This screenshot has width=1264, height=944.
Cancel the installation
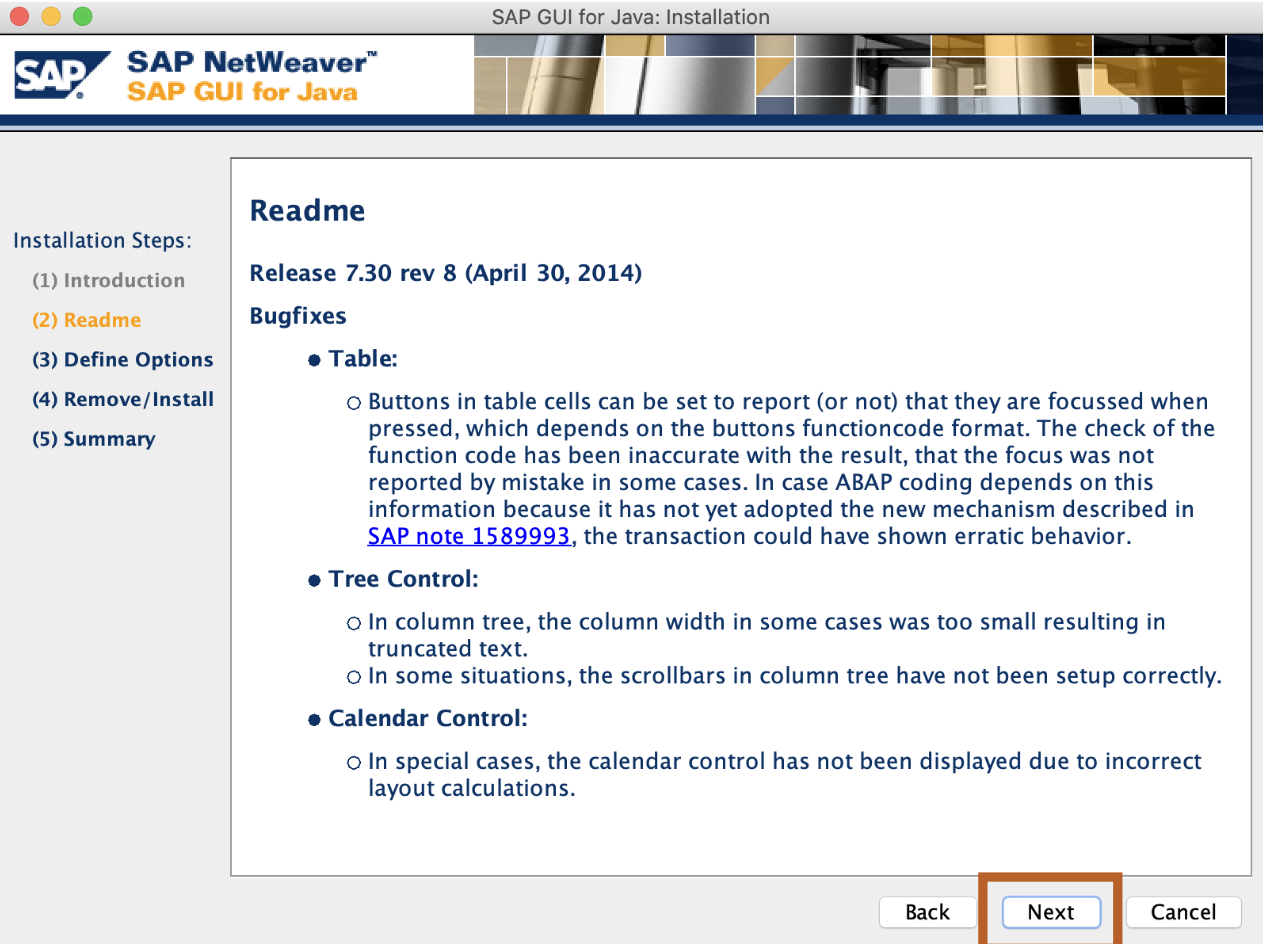tap(1183, 912)
